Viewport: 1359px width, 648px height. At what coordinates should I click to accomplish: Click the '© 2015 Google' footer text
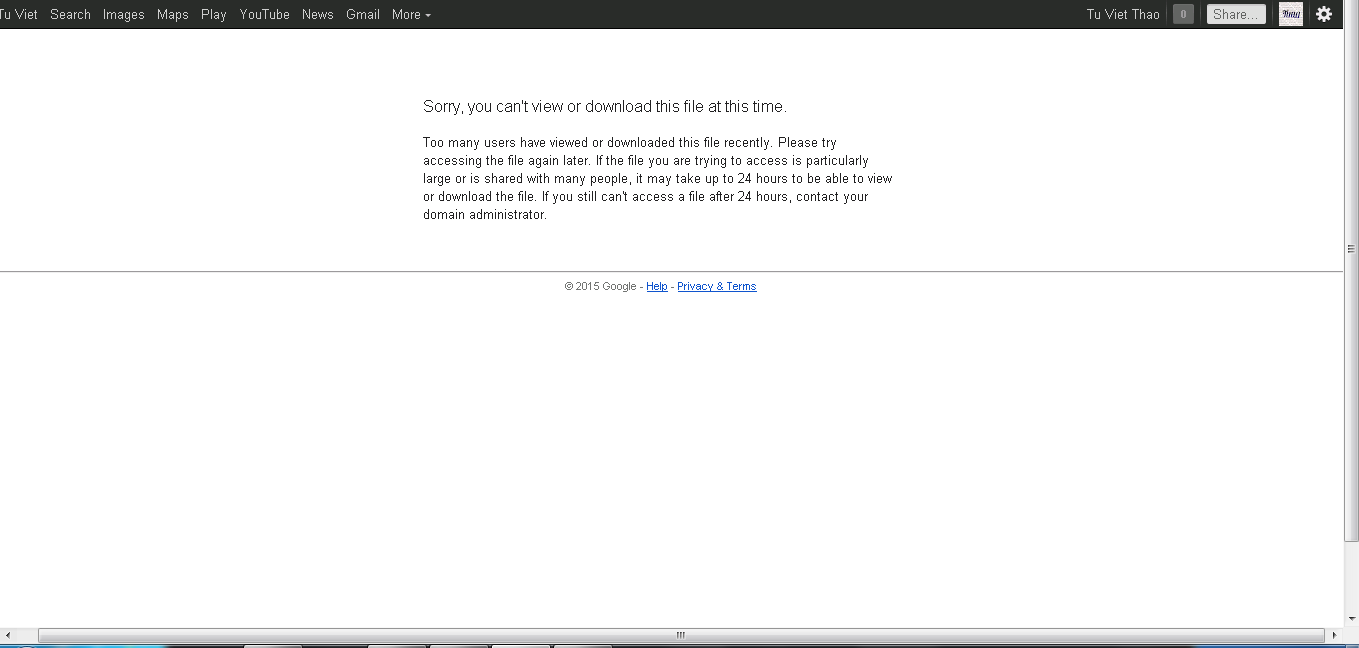pyautogui.click(x=600, y=286)
